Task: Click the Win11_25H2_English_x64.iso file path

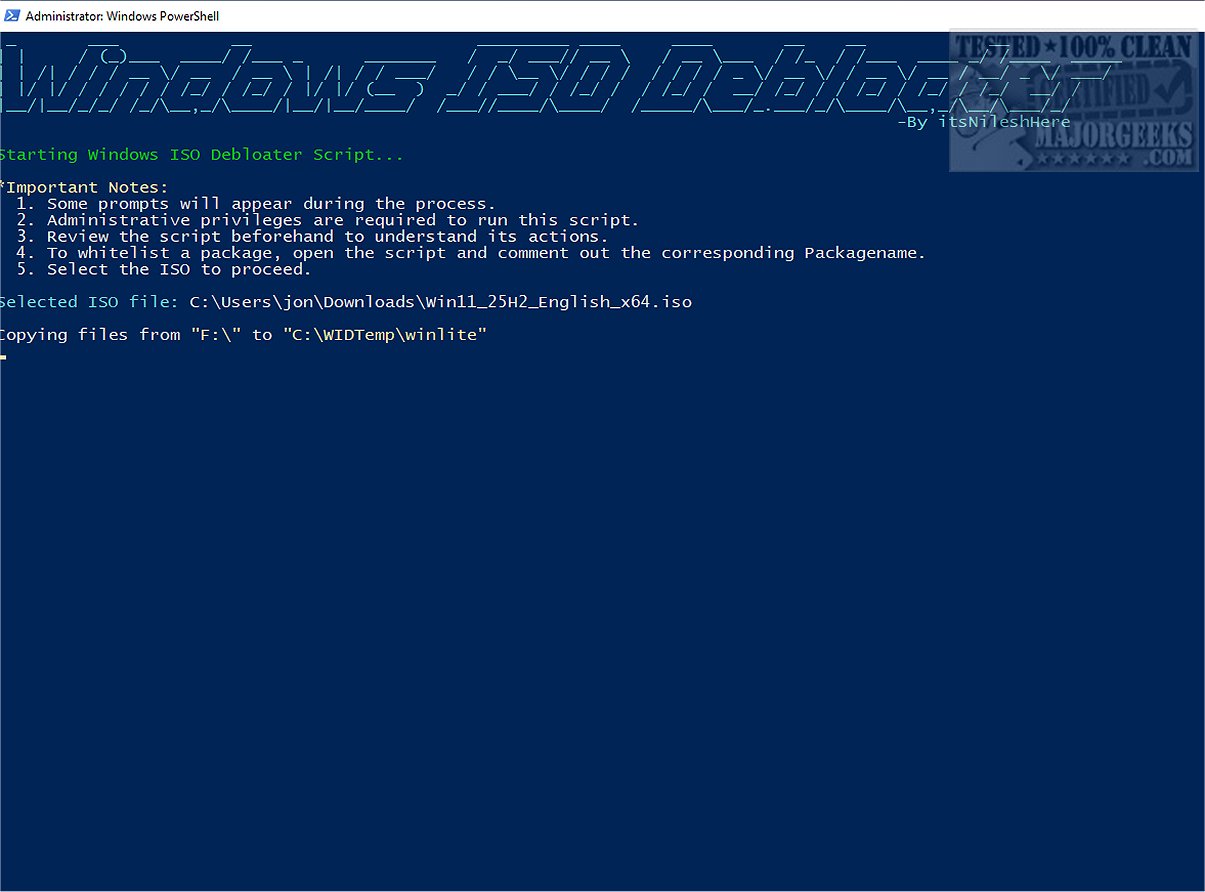Action: pyautogui.click(x=440, y=302)
